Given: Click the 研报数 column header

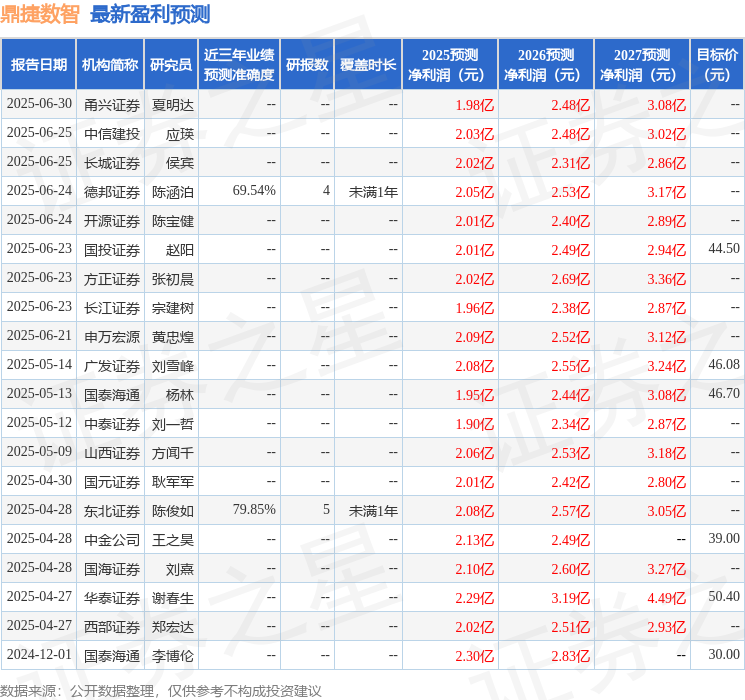Looking at the screenshot, I should pos(307,65).
